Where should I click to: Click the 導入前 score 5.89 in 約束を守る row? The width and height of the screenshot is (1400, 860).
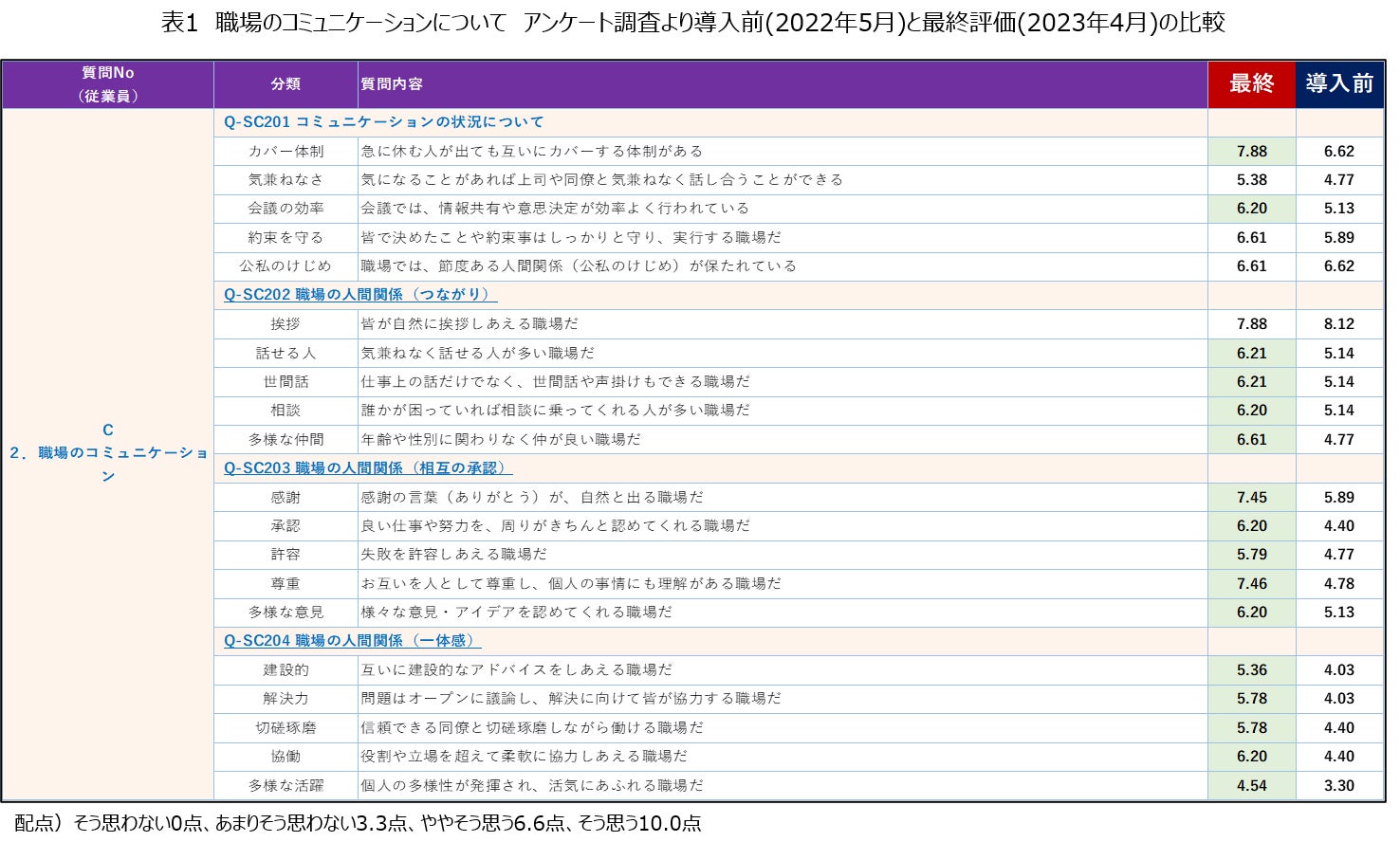[1339, 238]
